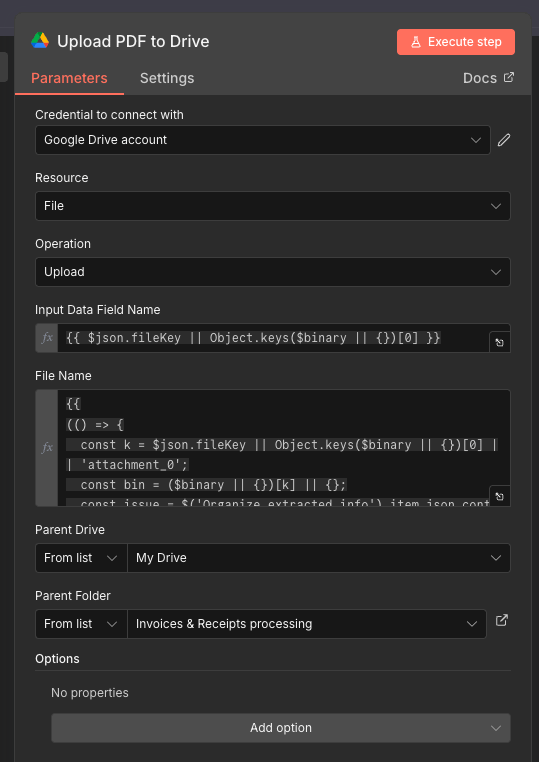Open Parent Folder in new tab icon
Image resolution: width=539 pixels, height=762 pixels.
(501, 621)
